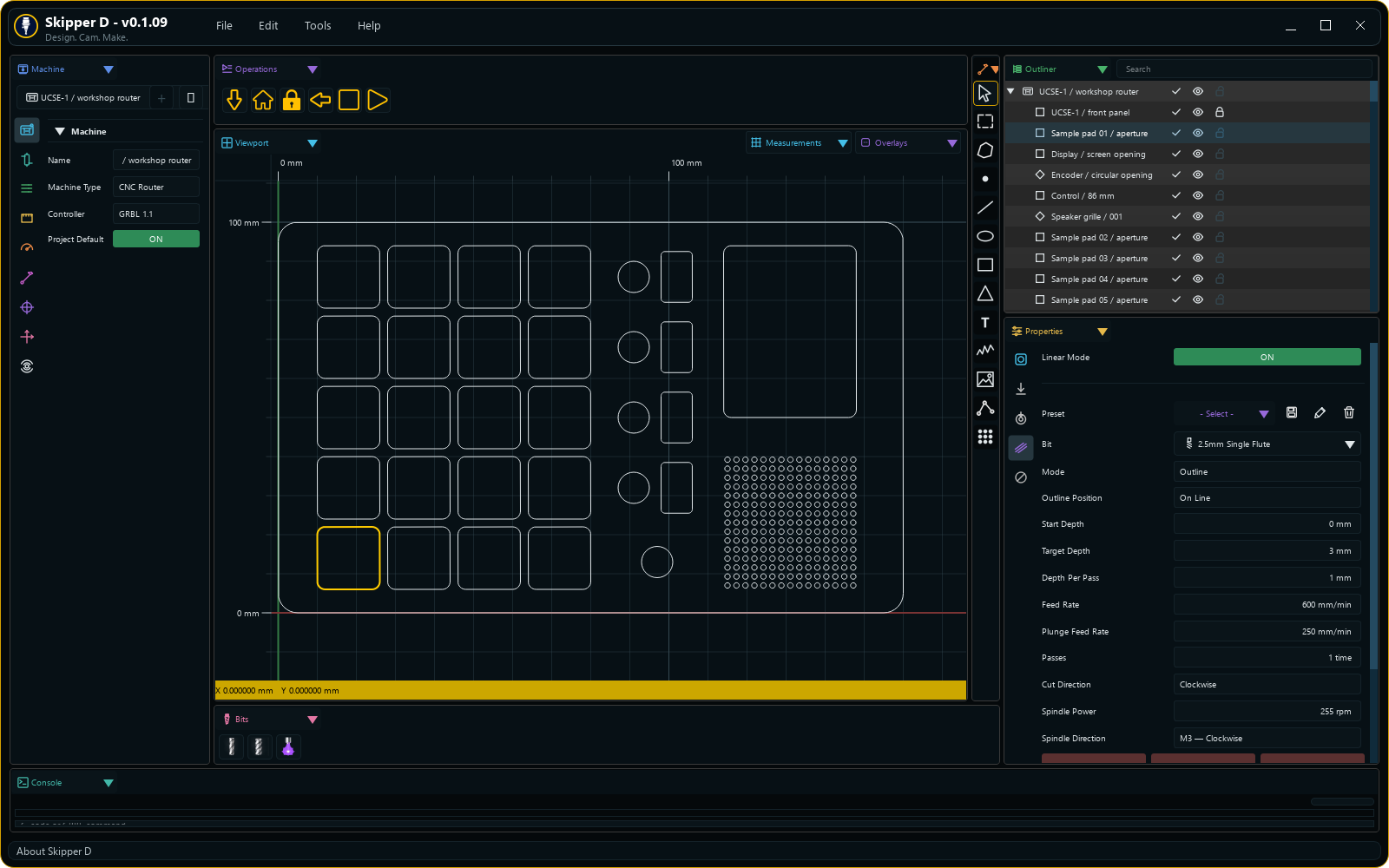
Task: Unlock the UCSE-1 / front panel layer
Action: [1220, 113]
